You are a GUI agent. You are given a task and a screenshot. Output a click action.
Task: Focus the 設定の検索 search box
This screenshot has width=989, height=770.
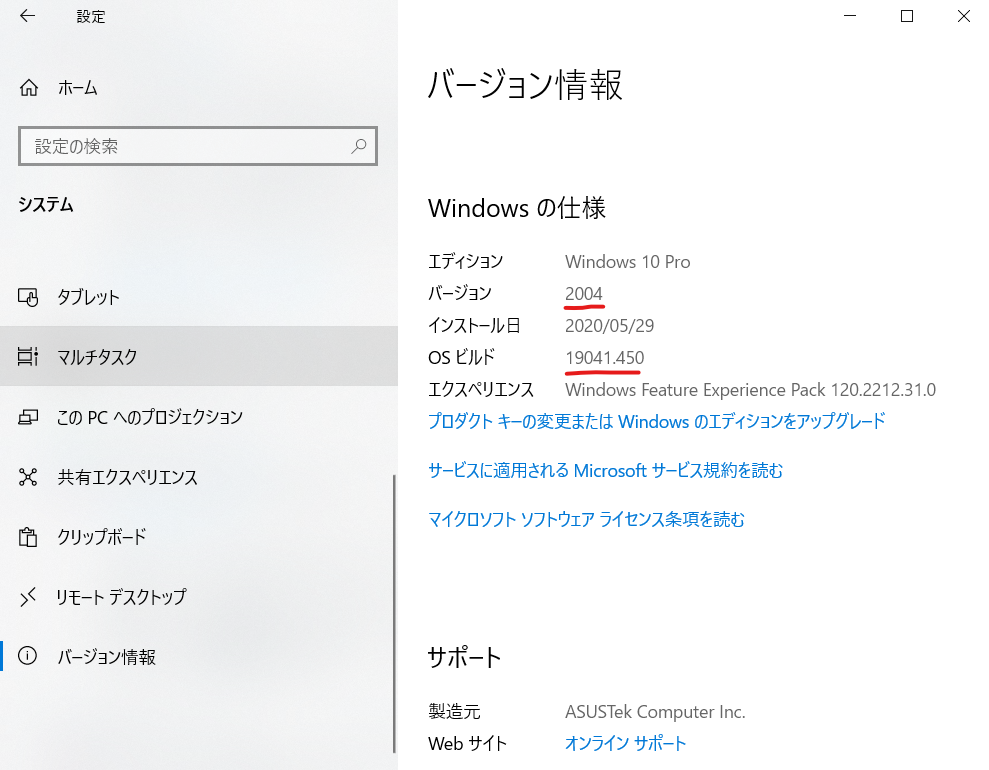pyautogui.click(x=198, y=146)
